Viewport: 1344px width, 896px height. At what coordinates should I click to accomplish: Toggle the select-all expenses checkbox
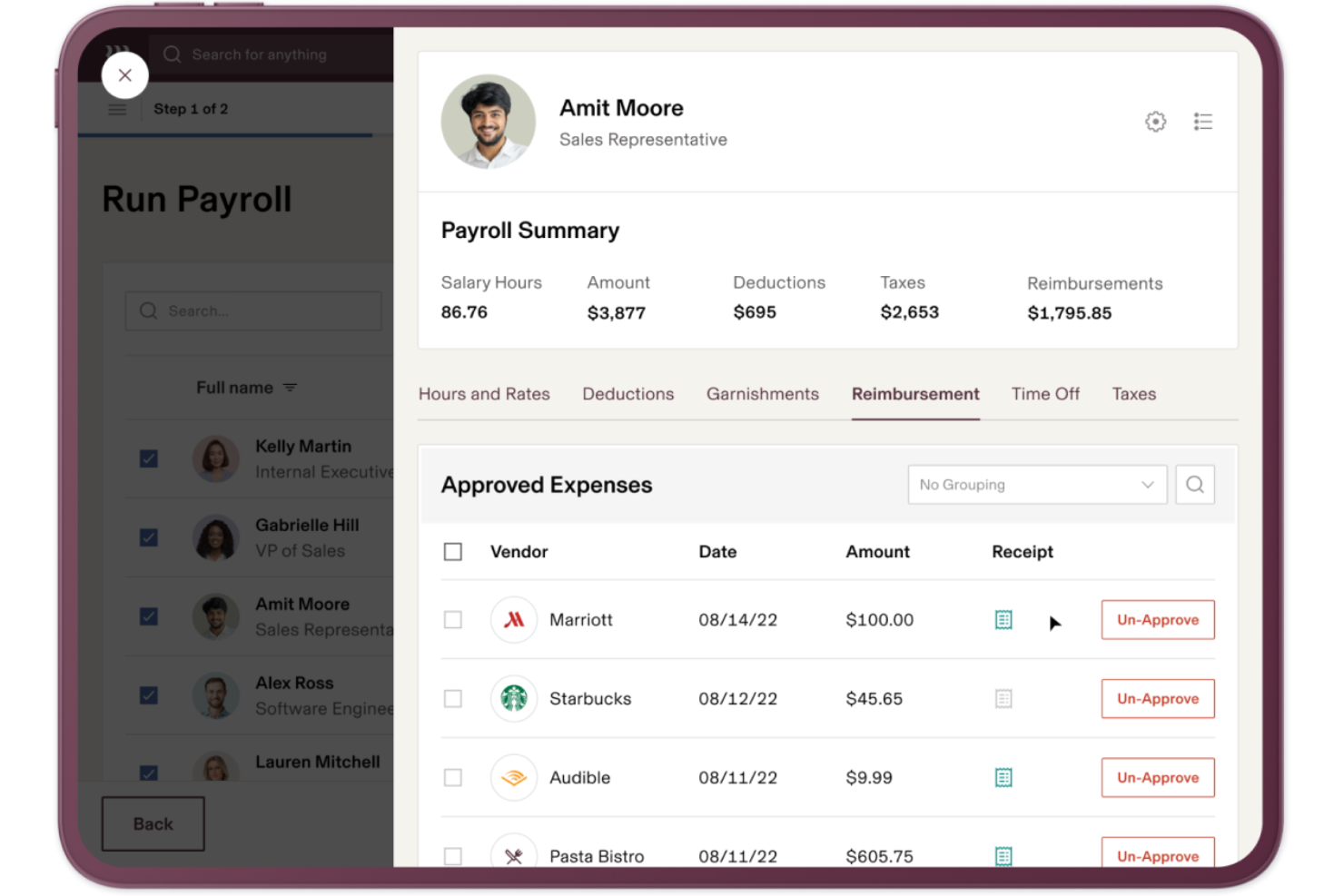(453, 551)
